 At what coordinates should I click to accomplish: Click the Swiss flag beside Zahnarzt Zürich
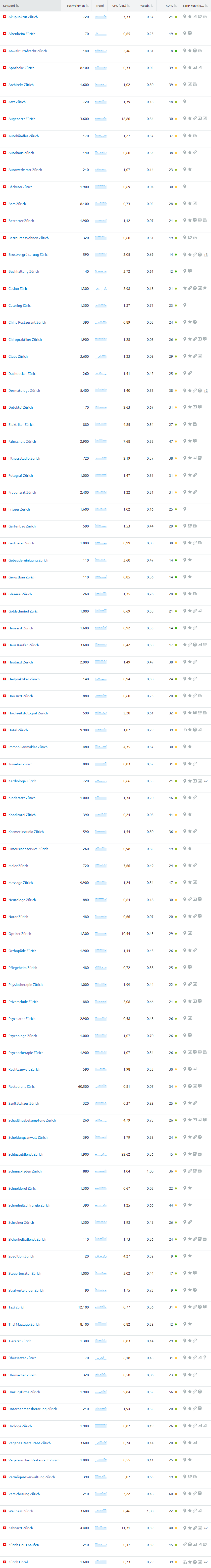5,1528
